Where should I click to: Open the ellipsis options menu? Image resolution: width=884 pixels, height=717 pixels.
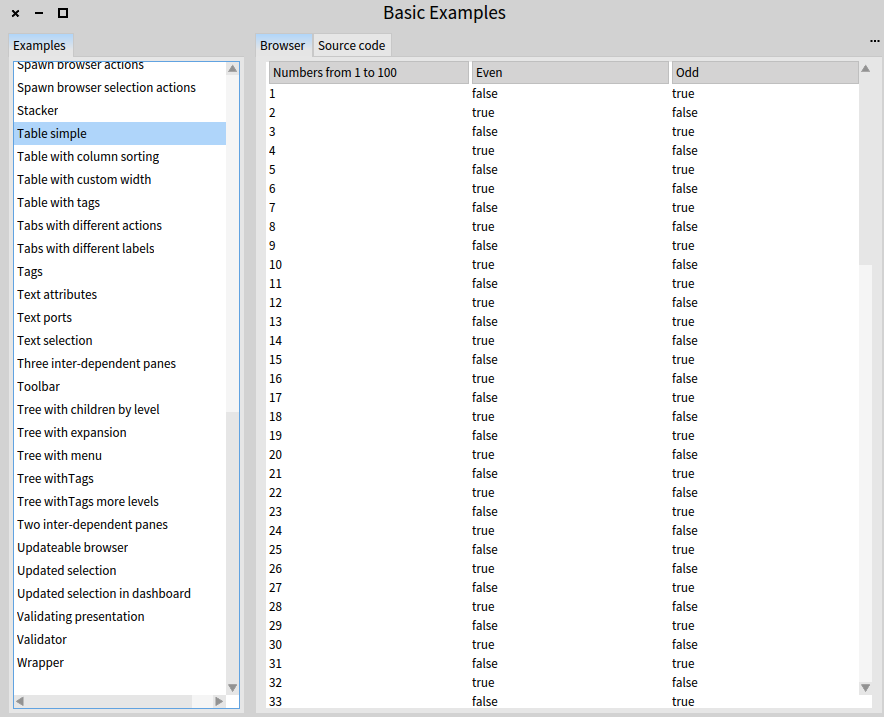[873, 39]
